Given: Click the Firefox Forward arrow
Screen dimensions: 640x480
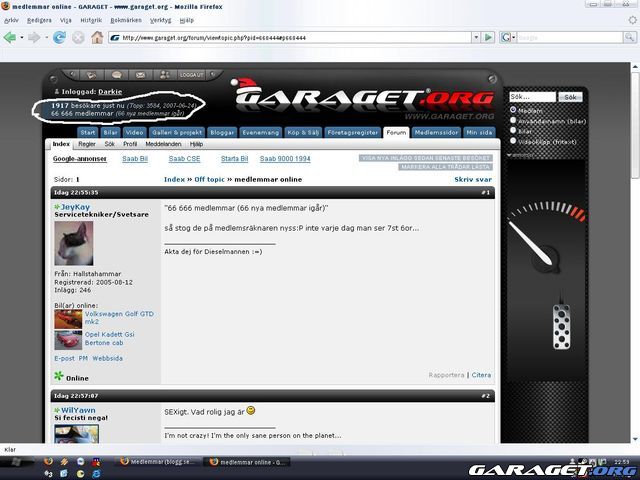Looking at the screenshot, I should coord(34,38).
